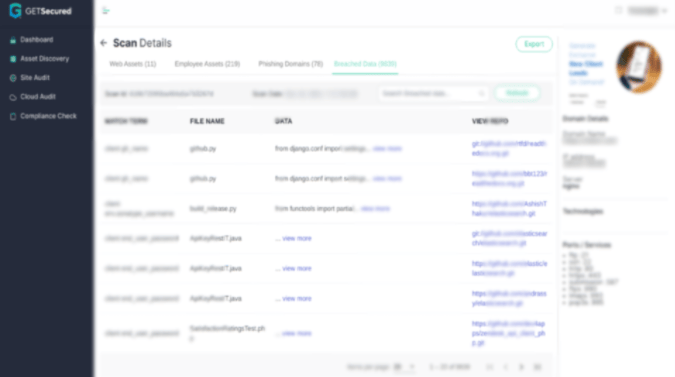675x377 pixels.
Task: Open the user account dropdown at top right
Action: point(647,10)
